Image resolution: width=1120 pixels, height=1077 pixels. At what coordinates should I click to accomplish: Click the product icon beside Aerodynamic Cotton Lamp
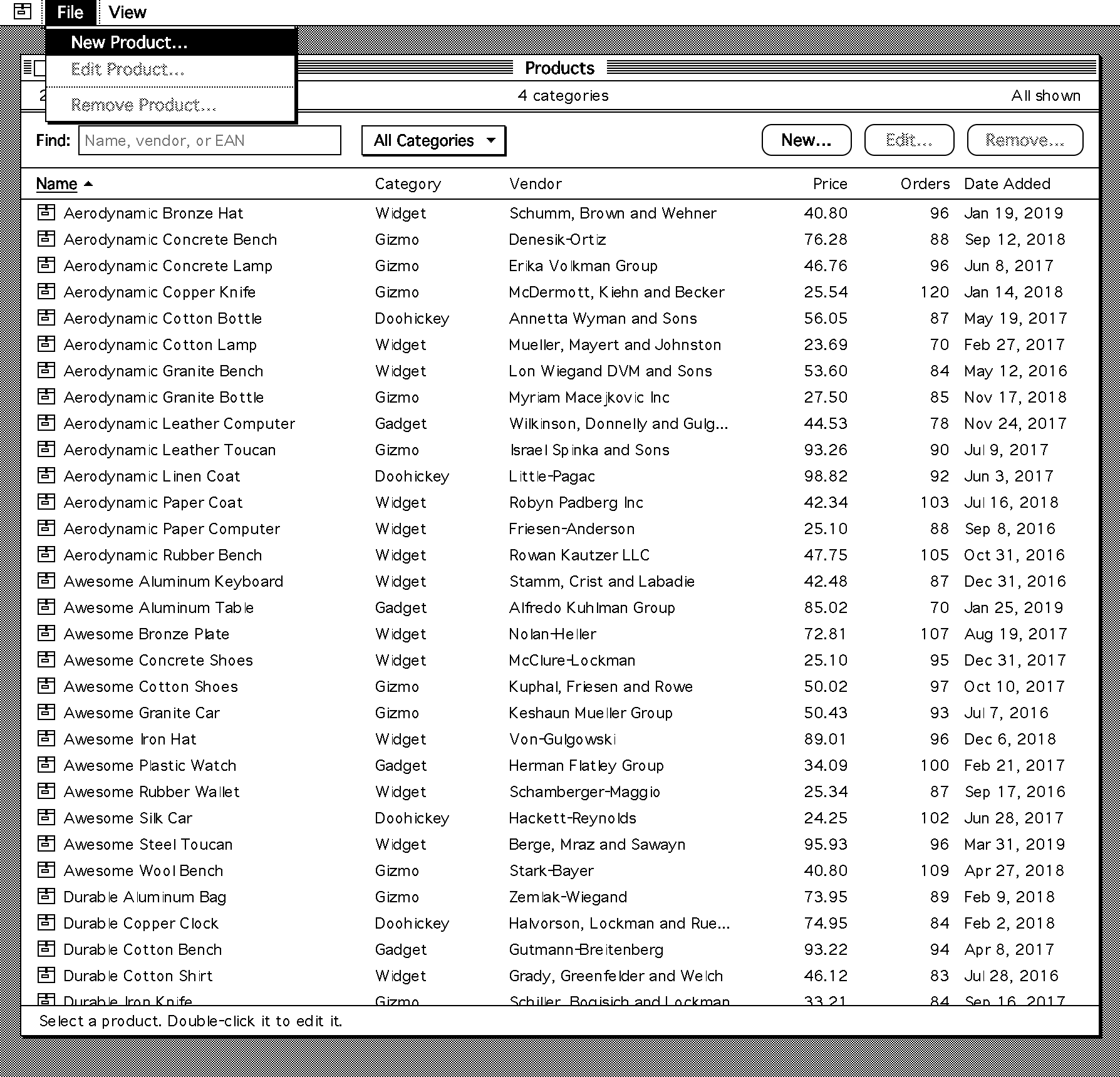pyautogui.click(x=46, y=344)
